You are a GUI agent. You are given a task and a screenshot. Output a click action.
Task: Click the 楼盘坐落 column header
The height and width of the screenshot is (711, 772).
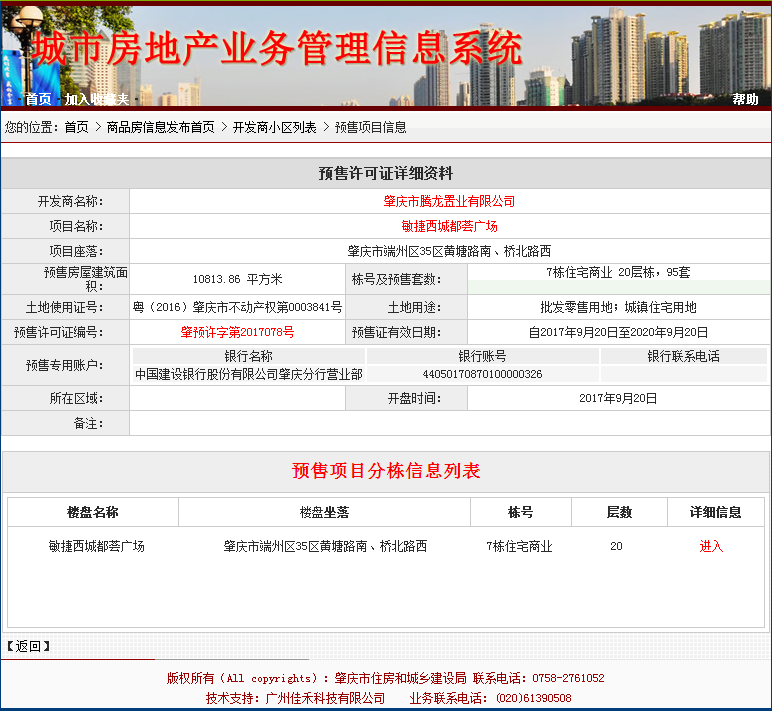[x=324, y=512]
